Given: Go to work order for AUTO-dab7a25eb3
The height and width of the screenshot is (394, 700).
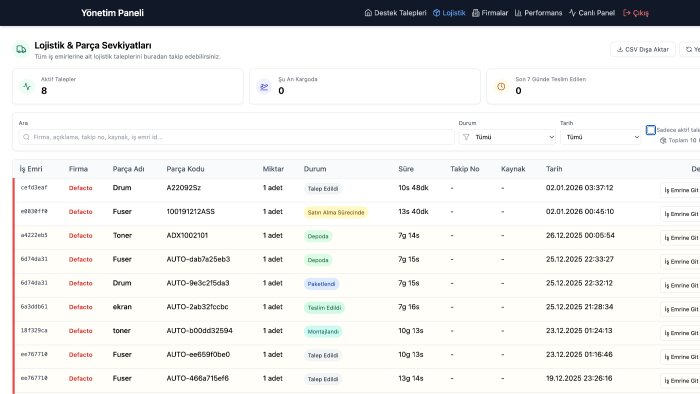Looking at the screenshot, I should click(681, 261).
